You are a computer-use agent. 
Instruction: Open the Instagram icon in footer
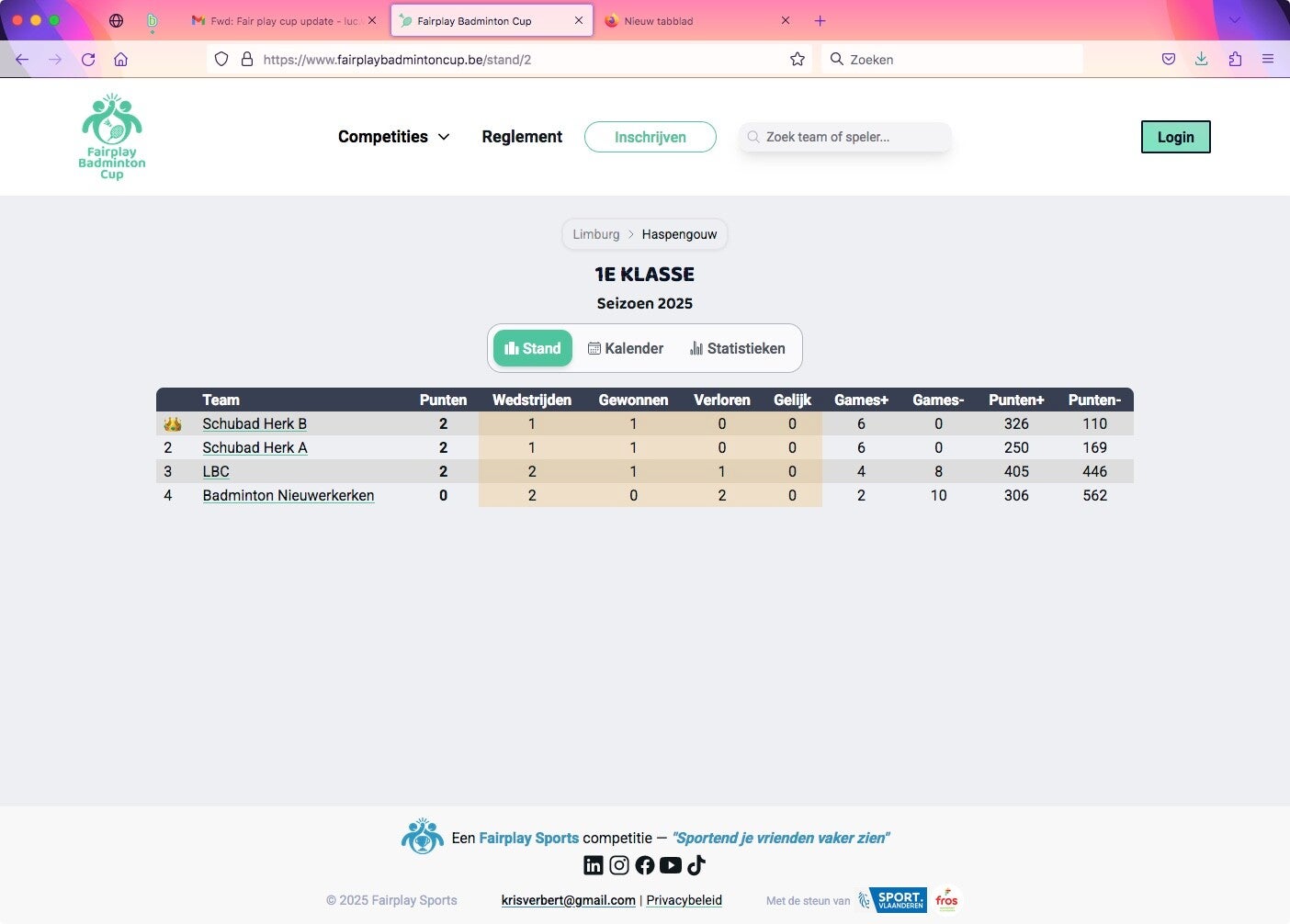619,865
